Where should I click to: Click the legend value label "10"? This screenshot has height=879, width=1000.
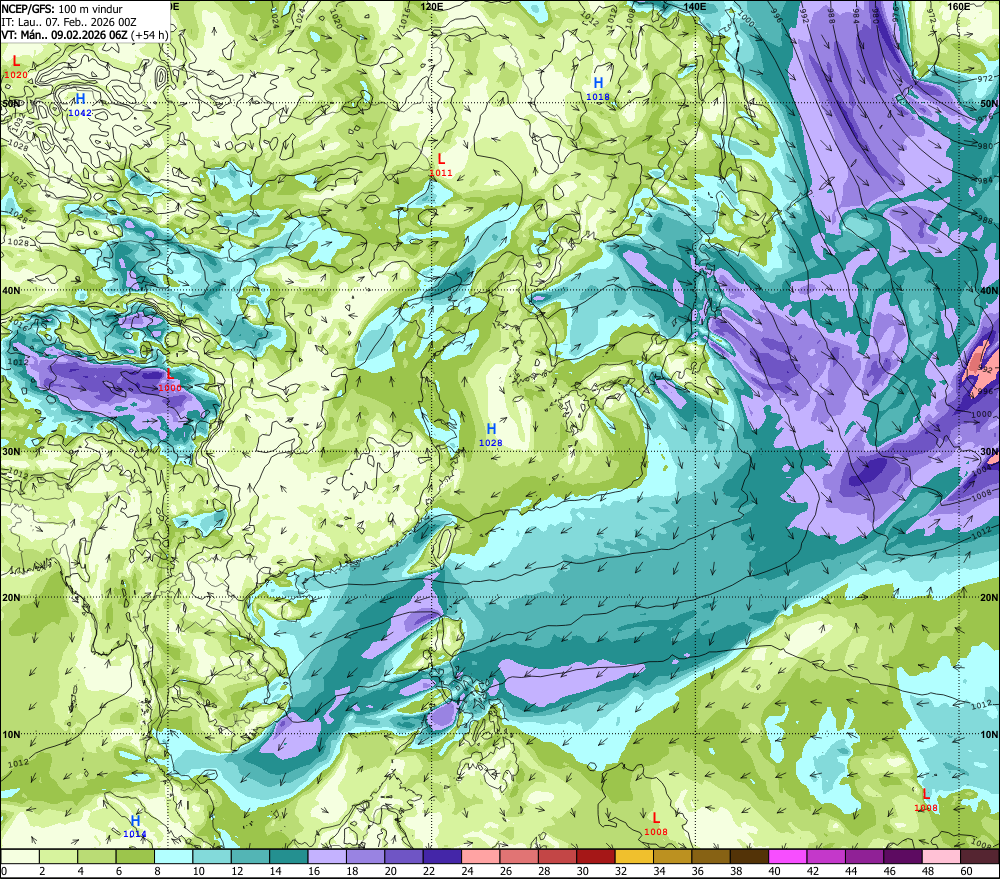(198, 871)
